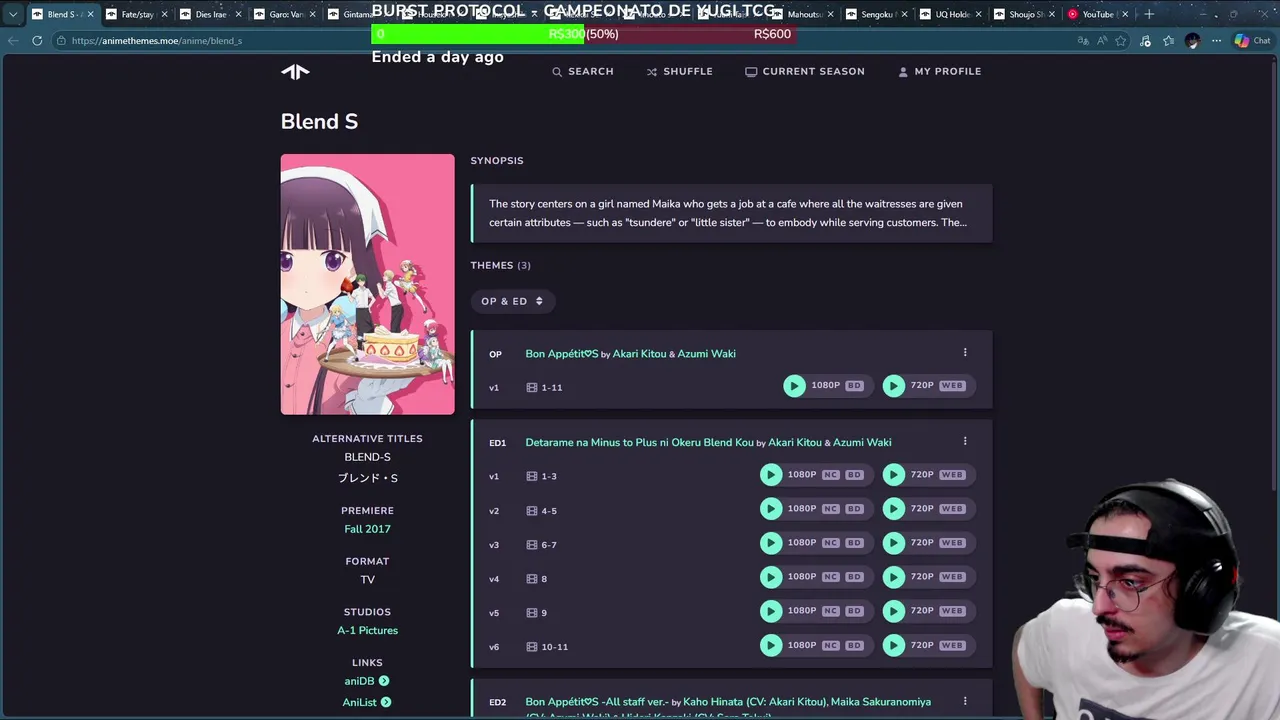
Task: Open Akari Kitou artist link in OP
Action: [x=639, y=354]
